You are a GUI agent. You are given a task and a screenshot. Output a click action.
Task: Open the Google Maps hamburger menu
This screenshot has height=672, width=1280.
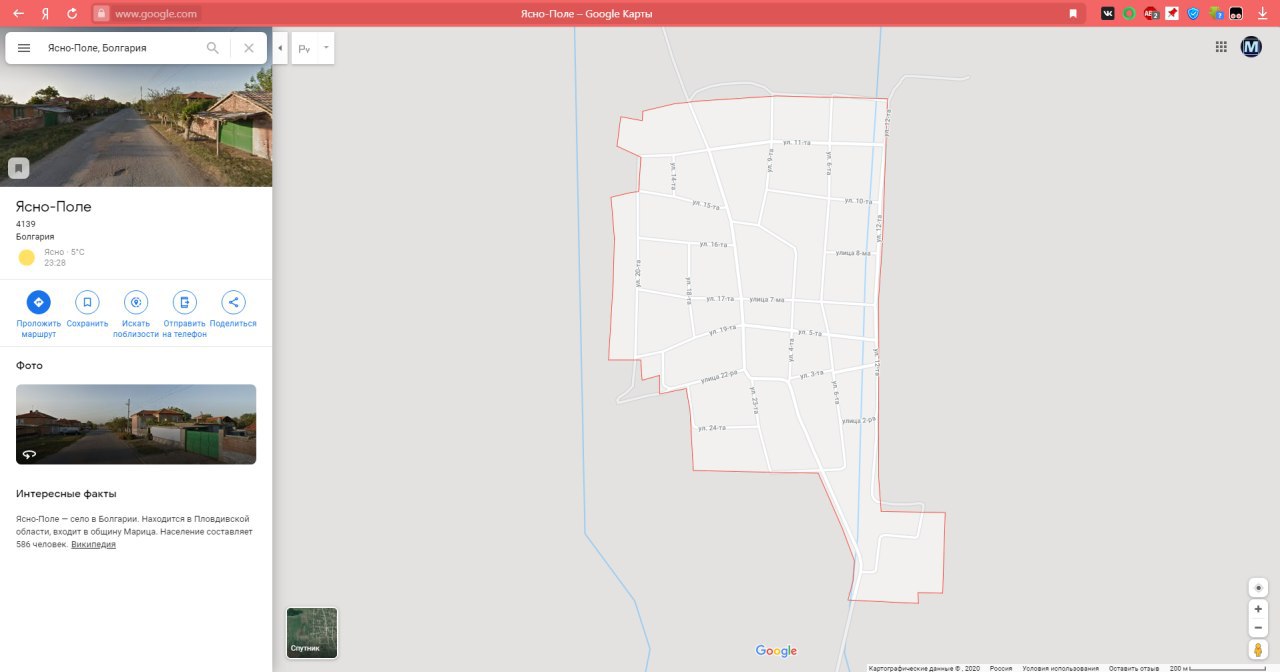(24, 48)
